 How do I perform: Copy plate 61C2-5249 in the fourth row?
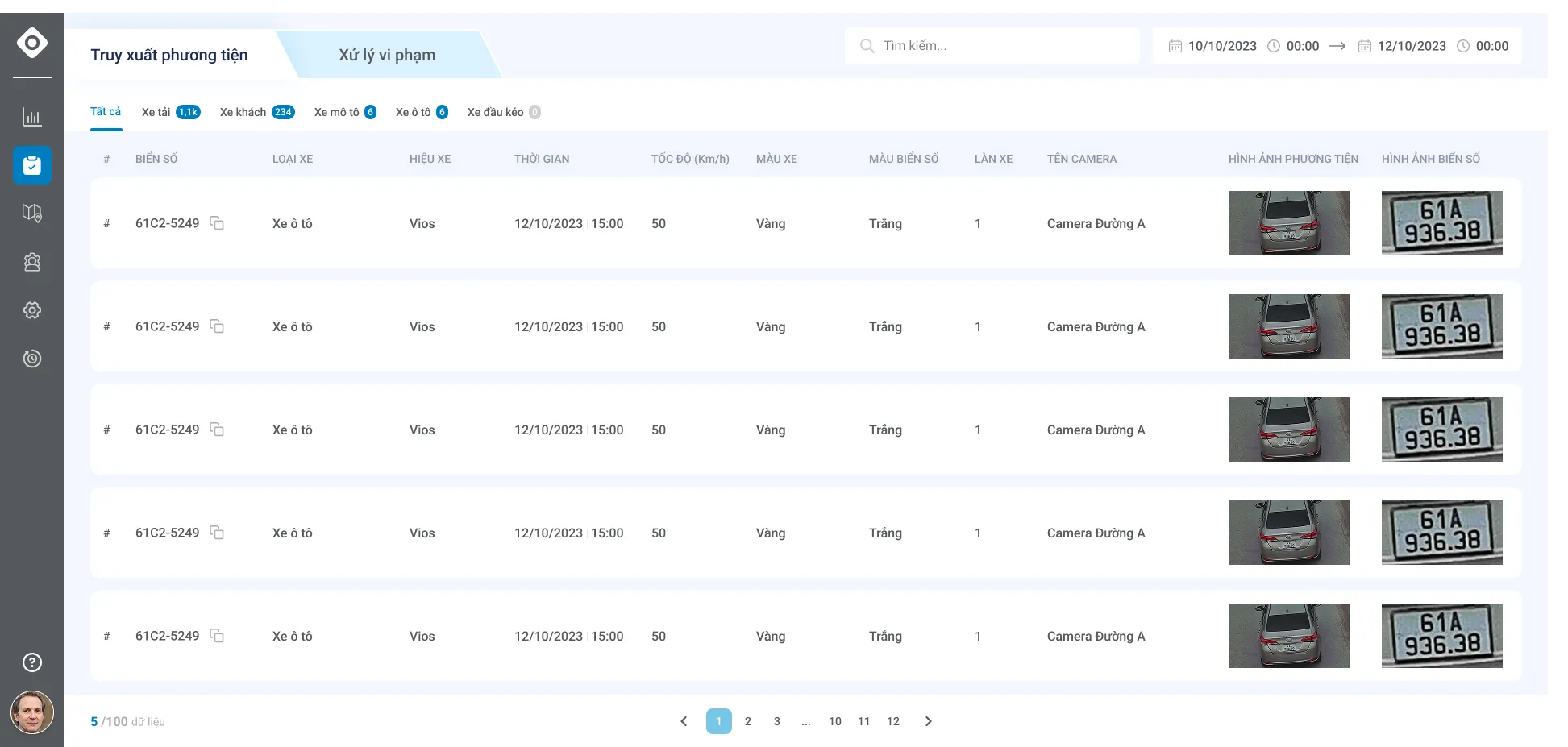[x=217, y=533]
